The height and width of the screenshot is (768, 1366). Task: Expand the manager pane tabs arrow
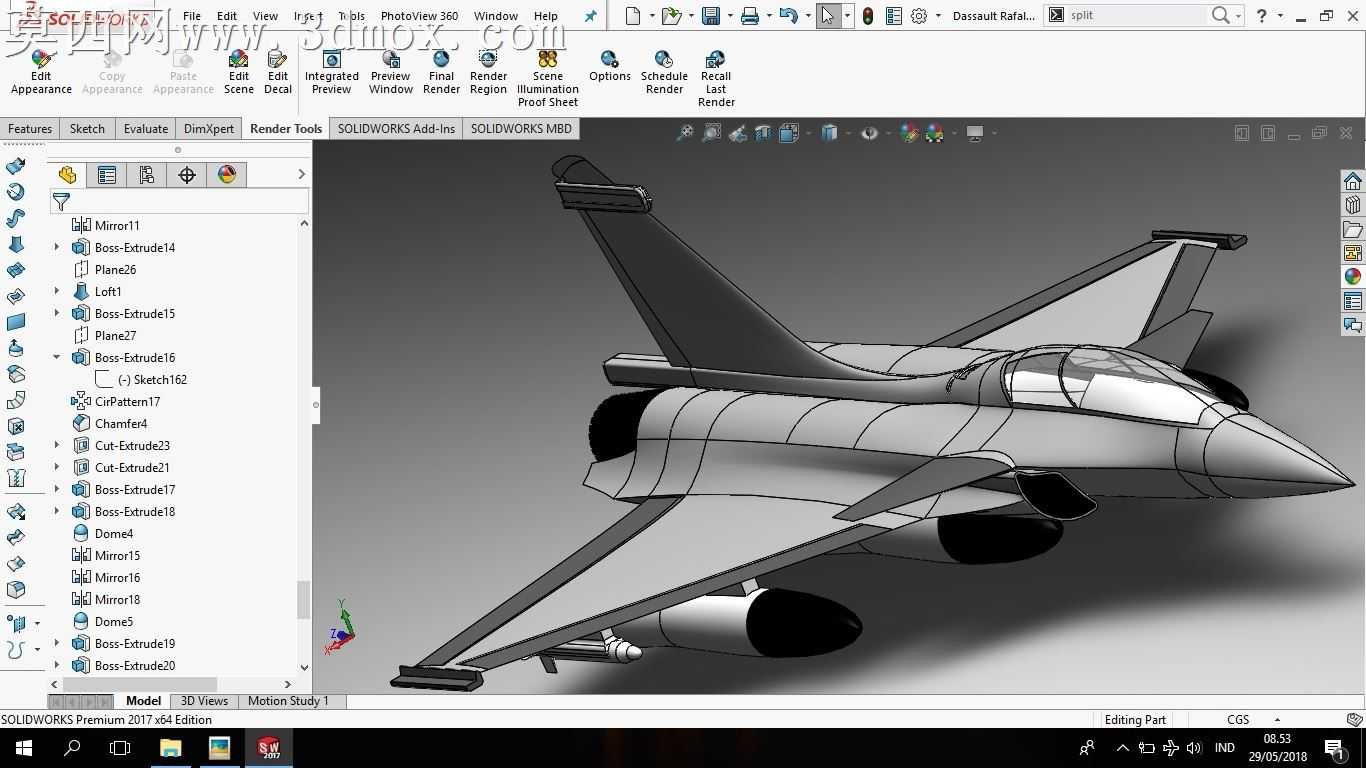coord(301,174)
